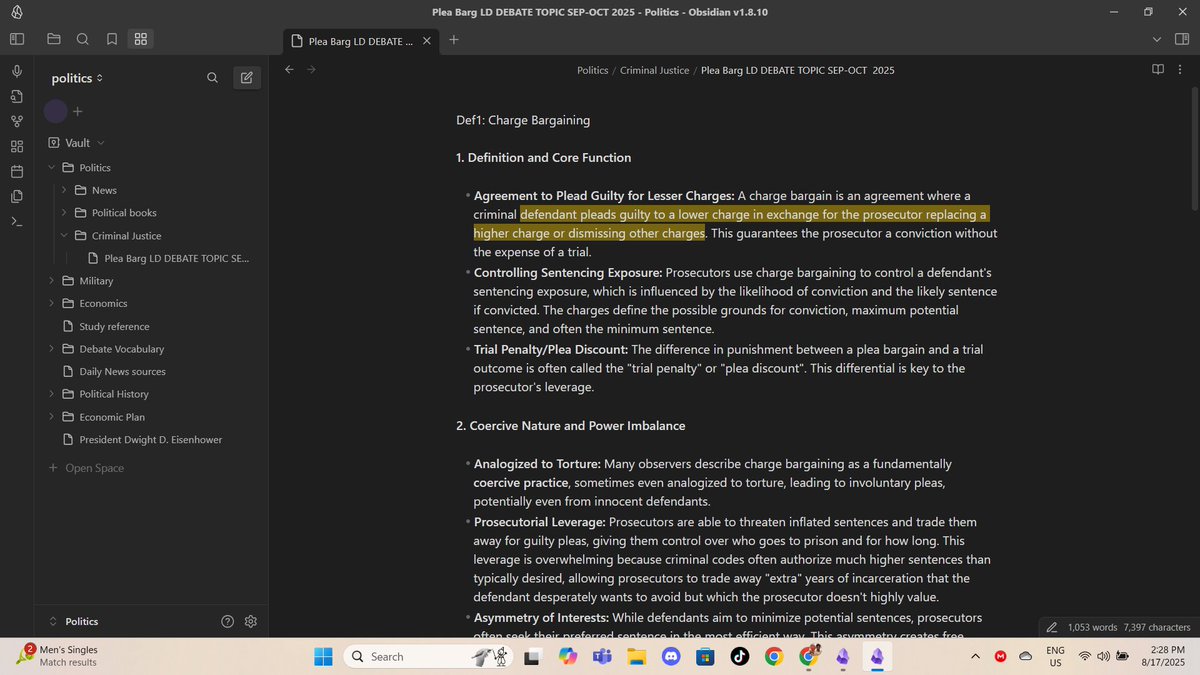Open the templates copy-pages ribbon icon
The image size is (1200, 675).
(x=17, y=197)
